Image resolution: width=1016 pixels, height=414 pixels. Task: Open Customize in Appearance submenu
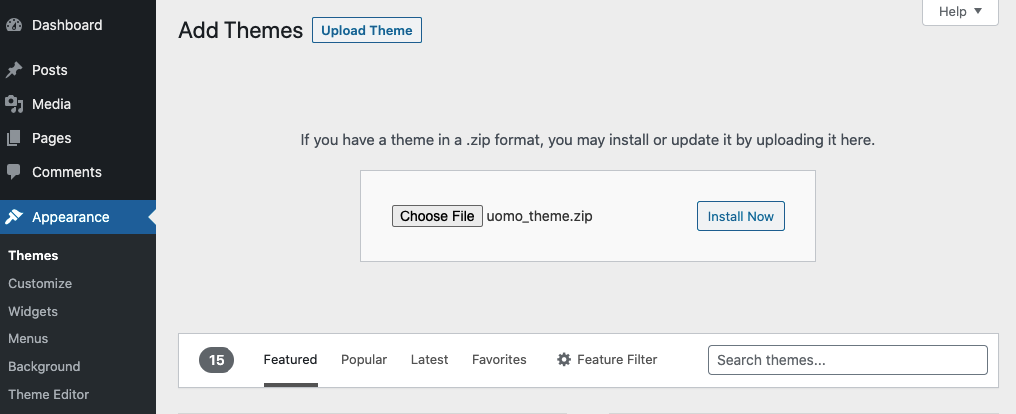[x=40, y=284]
